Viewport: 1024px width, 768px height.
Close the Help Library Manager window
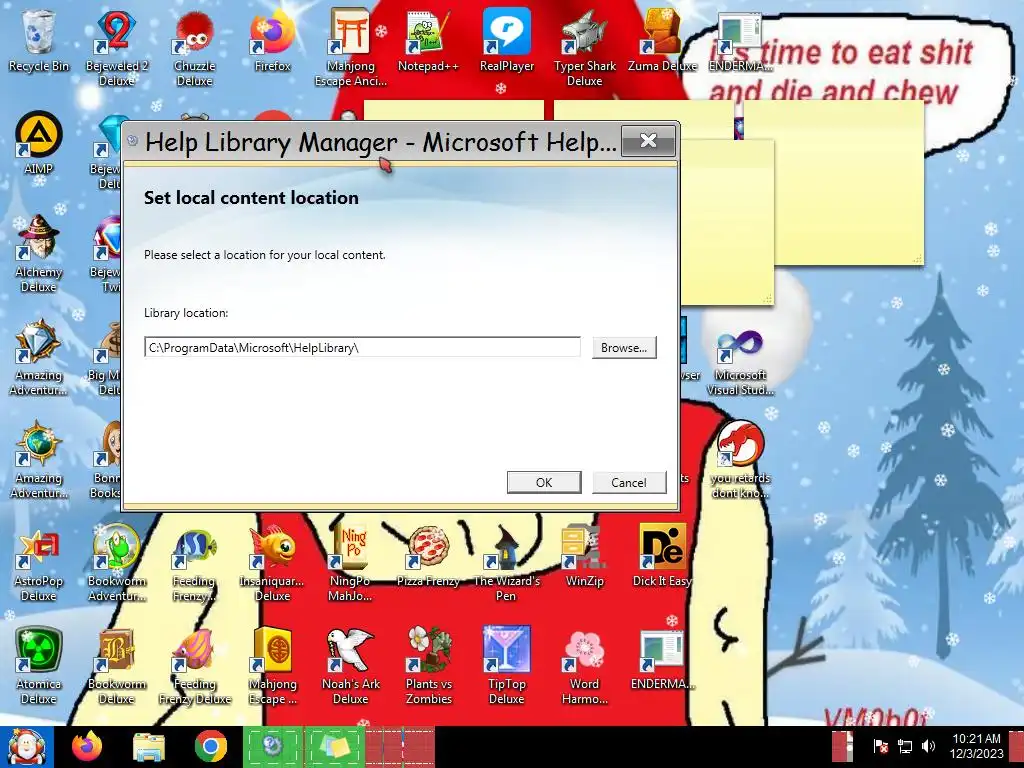click(648, 140)
